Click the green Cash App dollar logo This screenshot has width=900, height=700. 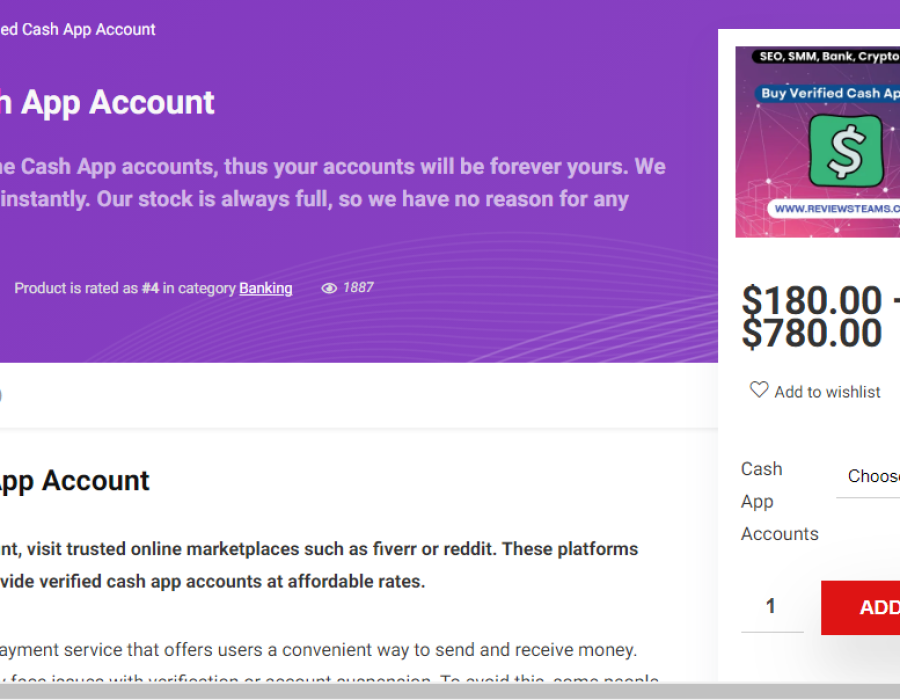pyautogui.click(x=845, y=151)
